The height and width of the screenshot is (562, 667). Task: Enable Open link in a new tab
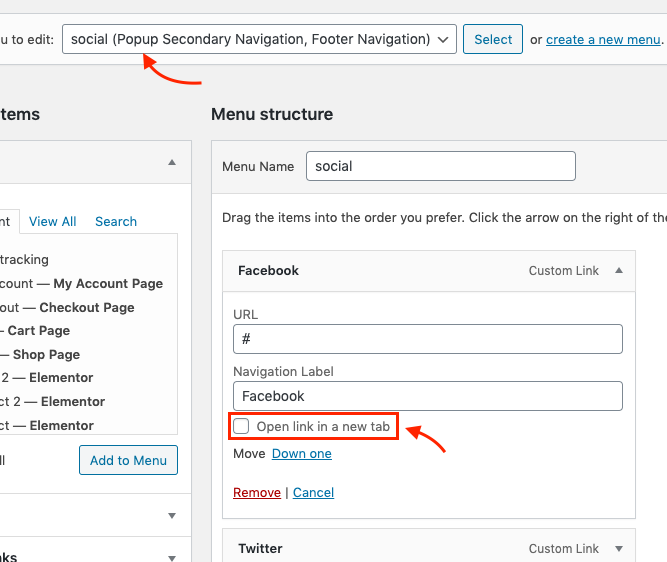click(x=241, y=427)
